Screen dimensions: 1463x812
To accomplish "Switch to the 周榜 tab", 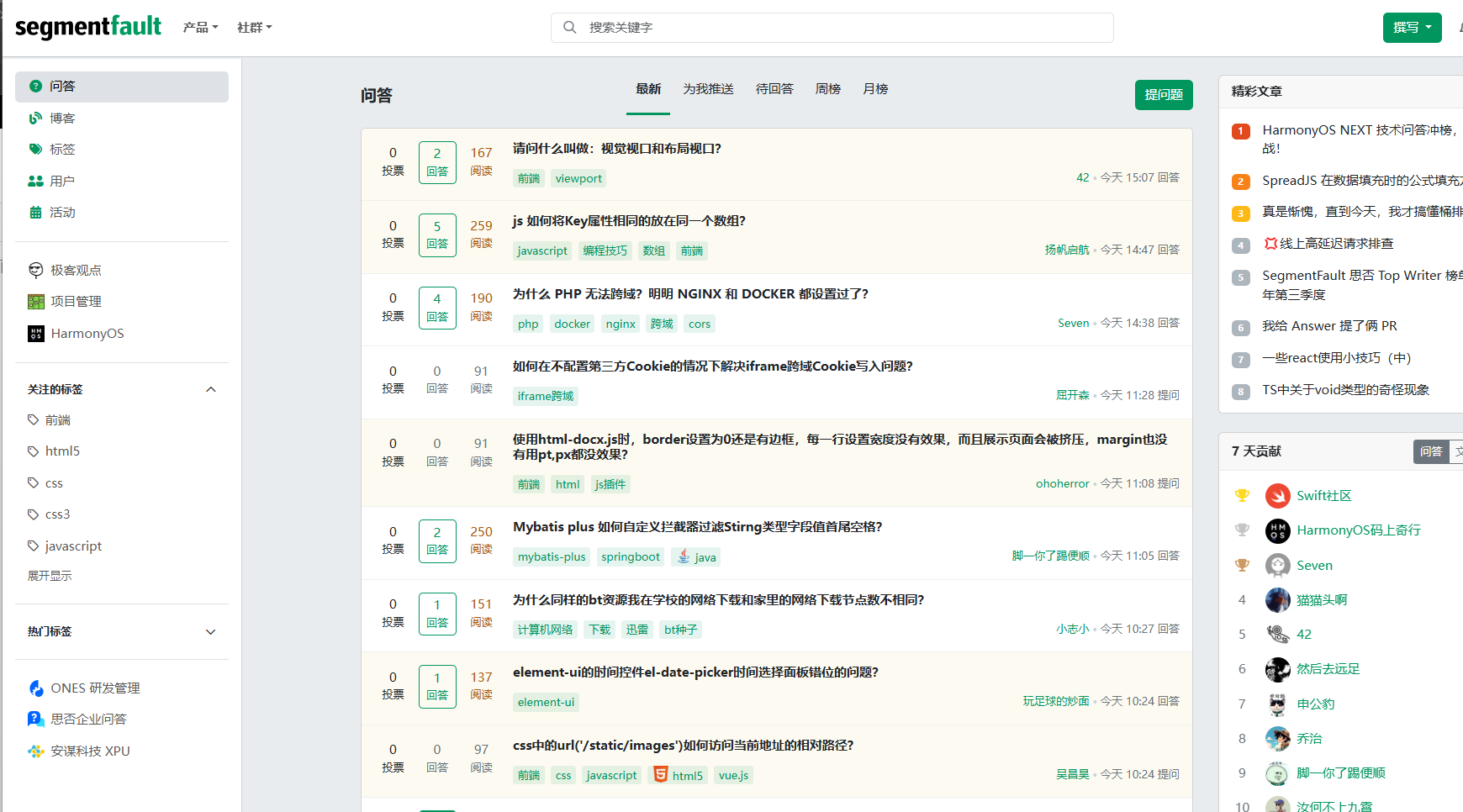I will coord(828,89).
